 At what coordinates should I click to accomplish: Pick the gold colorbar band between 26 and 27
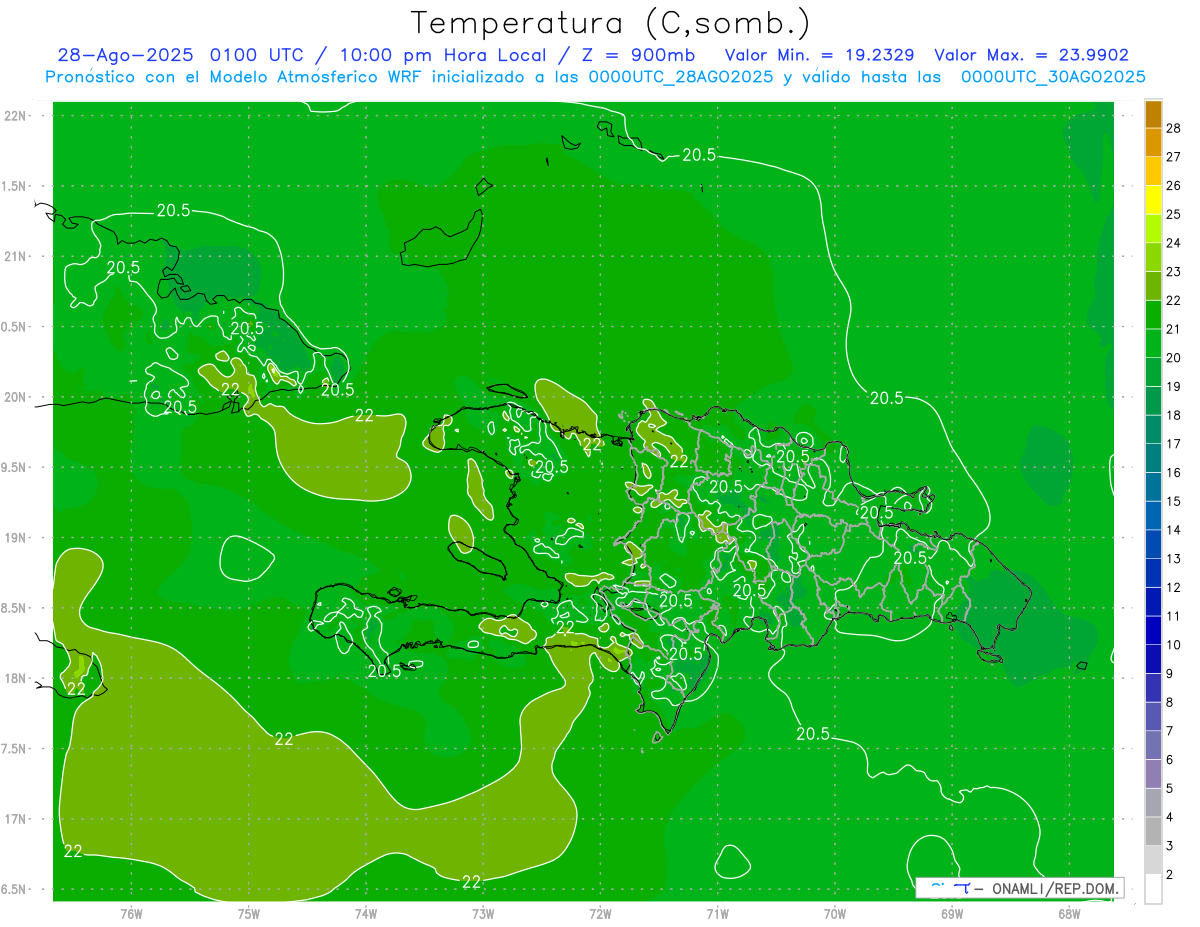click(1154, 172)
